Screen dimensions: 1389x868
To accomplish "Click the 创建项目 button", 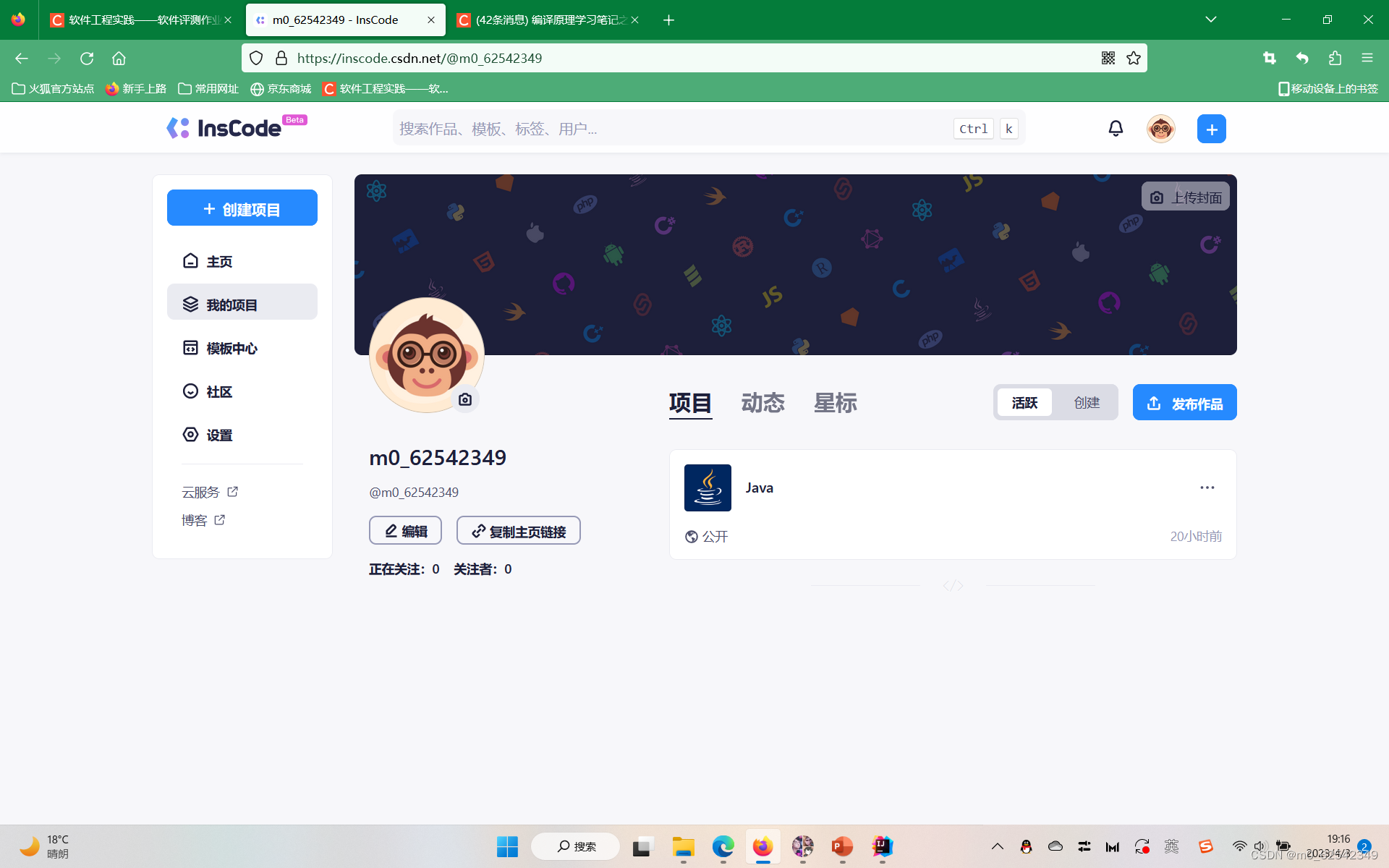I will (x=242, y=208).
